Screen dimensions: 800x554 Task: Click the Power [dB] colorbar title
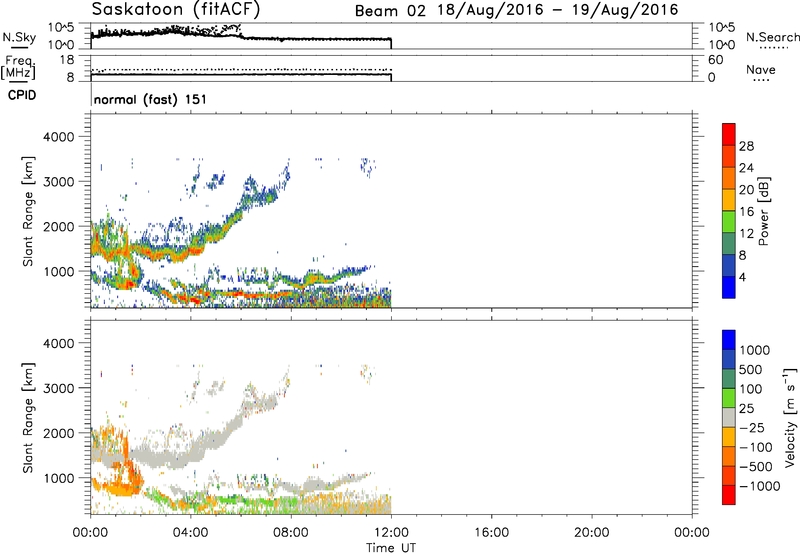pos(763,211)
